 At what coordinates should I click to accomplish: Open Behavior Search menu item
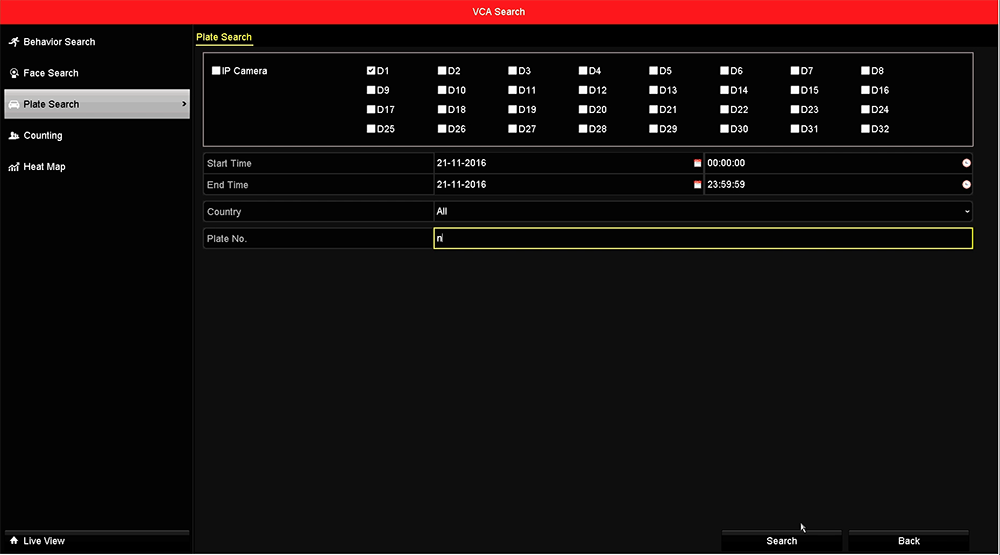pos(97,42)
